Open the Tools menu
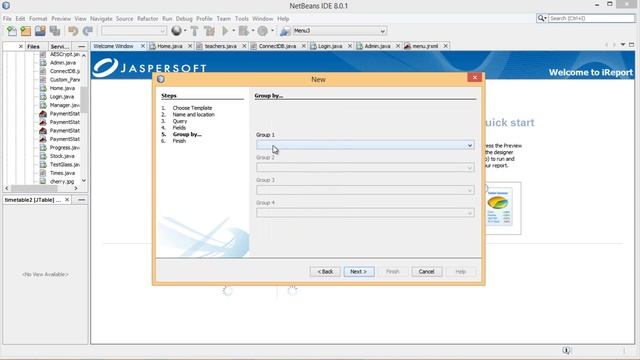This screenshot has height=360, width=640. 242,19
